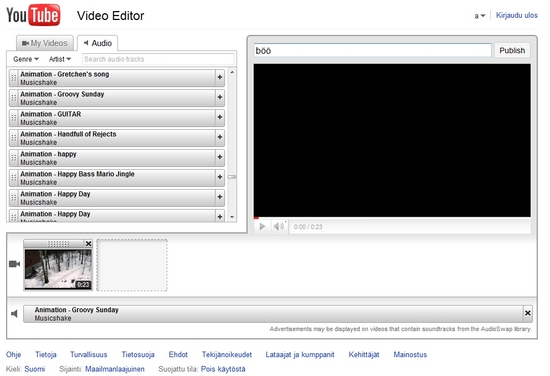Add Animation - GUITAR track
The height and width of the screenshot is (376, 550).
coord(220,117)
